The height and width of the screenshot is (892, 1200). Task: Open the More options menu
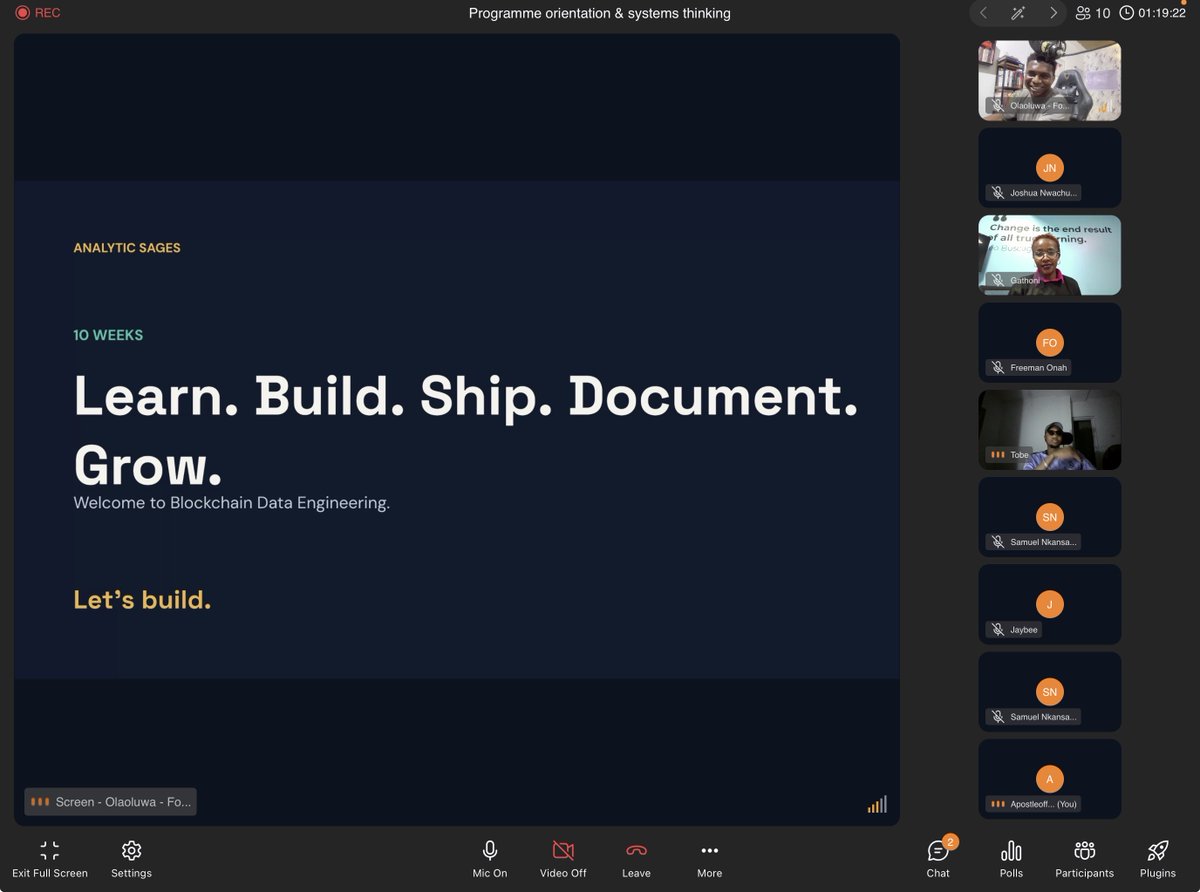(x=709, y=859)
